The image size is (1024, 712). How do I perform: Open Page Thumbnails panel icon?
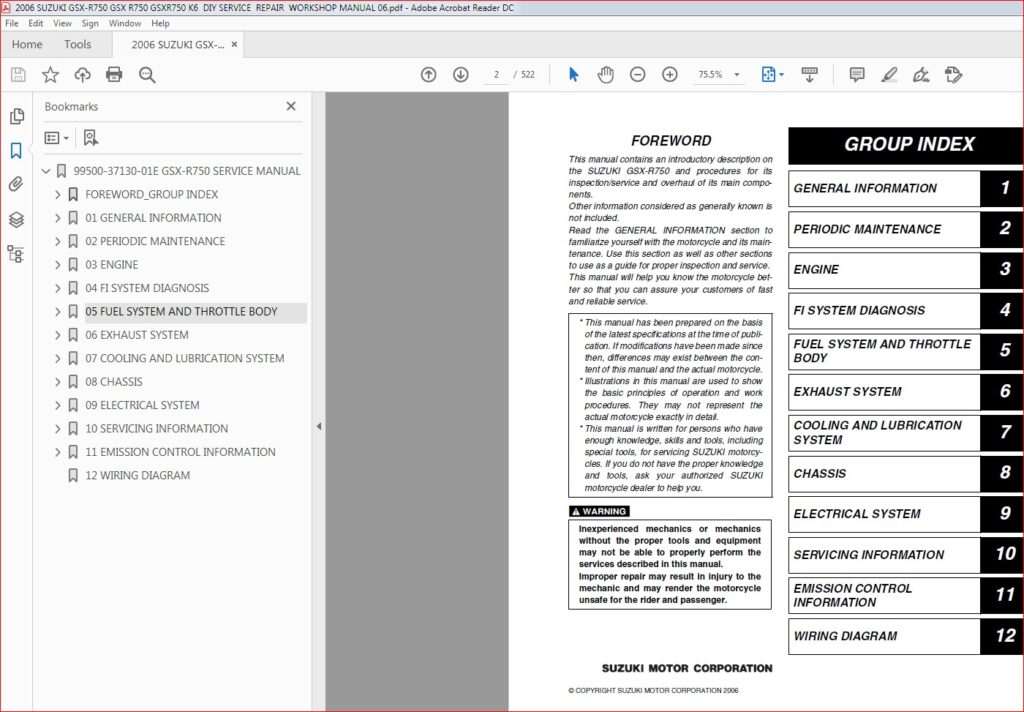pos(16,116)
